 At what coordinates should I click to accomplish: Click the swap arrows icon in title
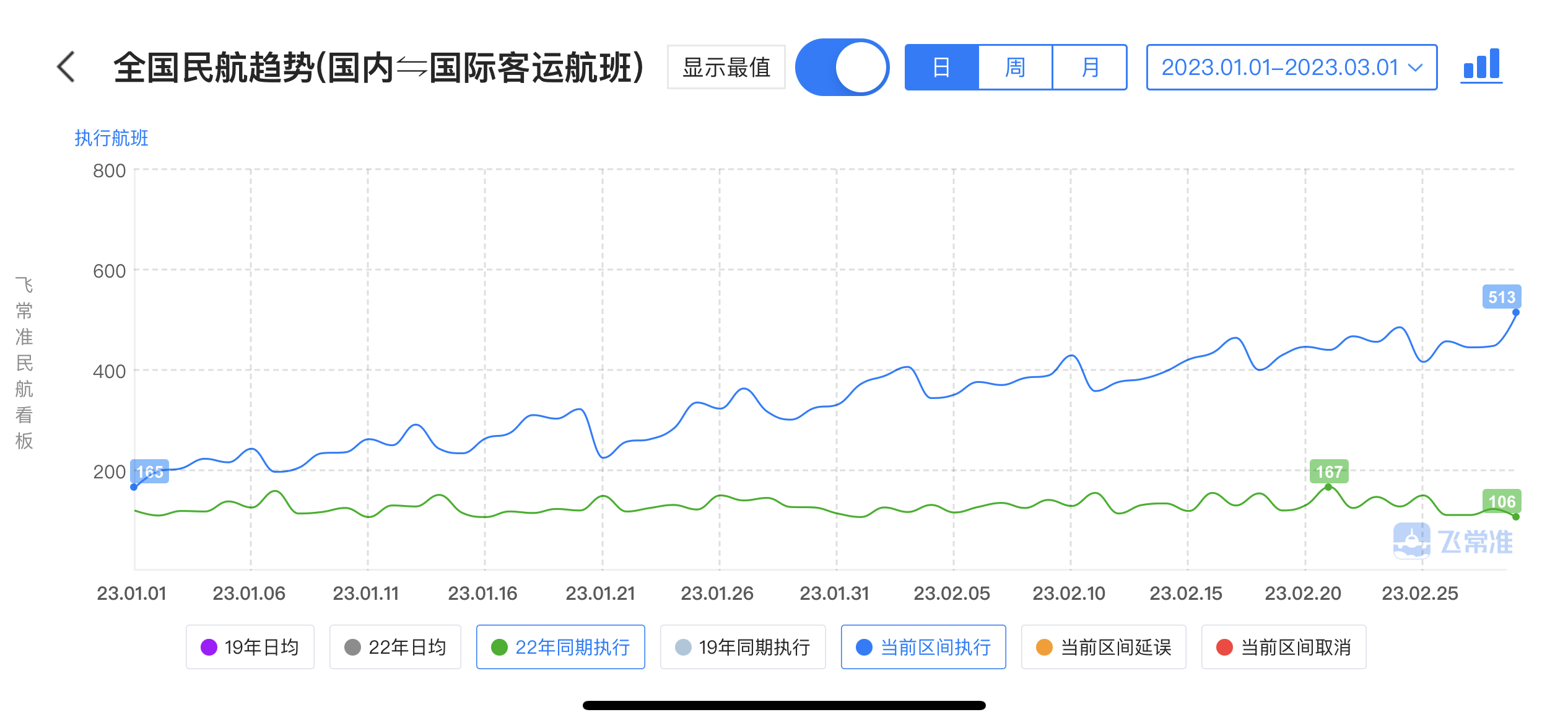(x=411, y=67)
